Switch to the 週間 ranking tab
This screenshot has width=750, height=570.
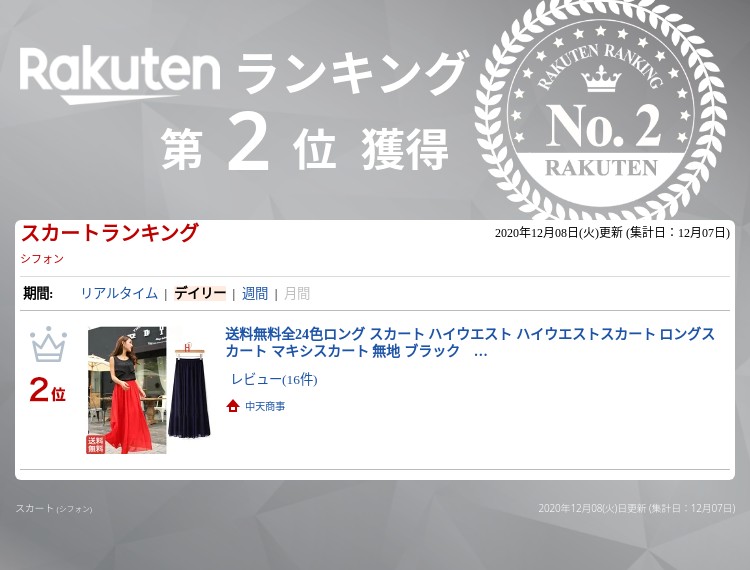[x=255, y=293]
